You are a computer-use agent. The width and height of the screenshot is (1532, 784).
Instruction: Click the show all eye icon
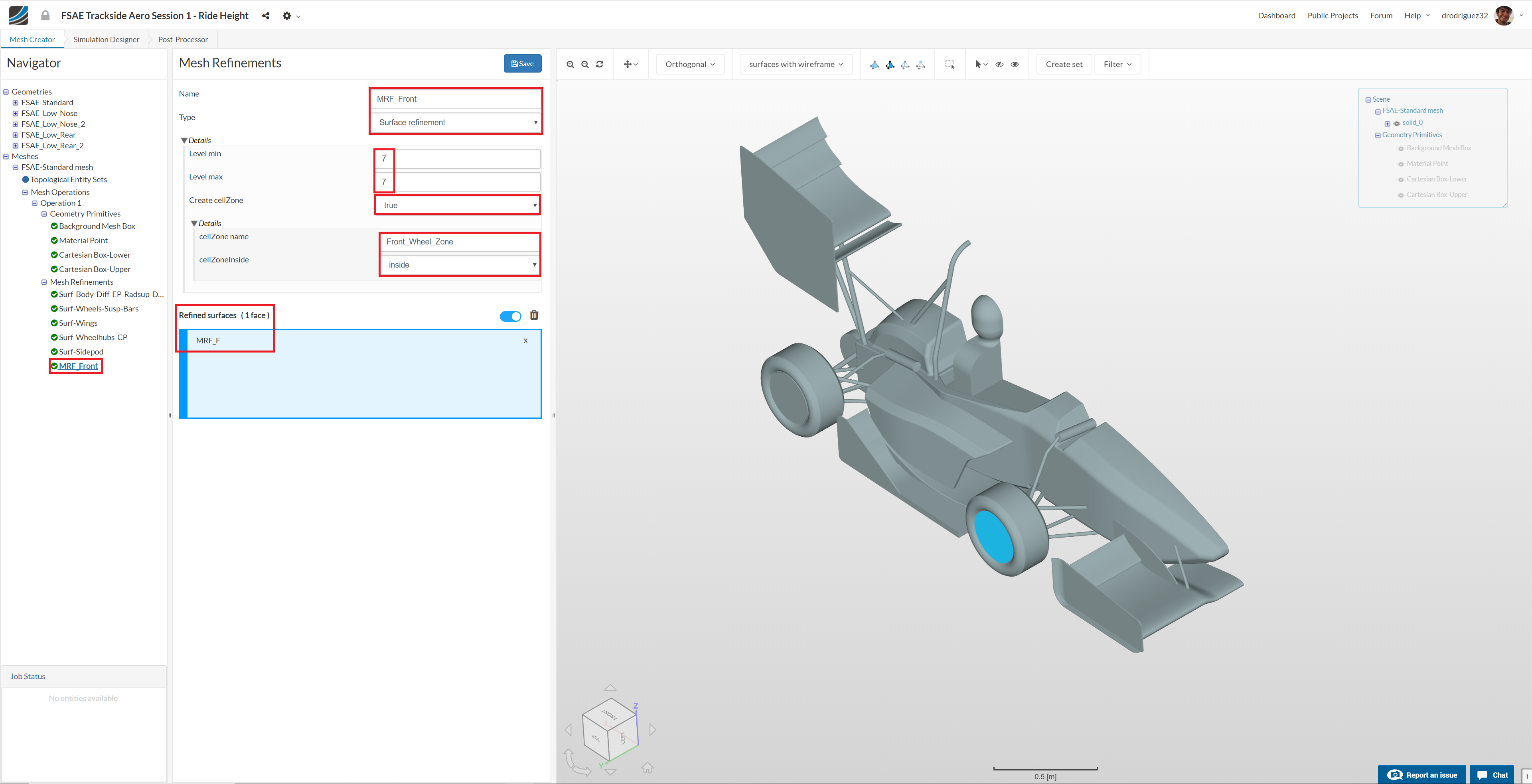[x=1015, y=64]
